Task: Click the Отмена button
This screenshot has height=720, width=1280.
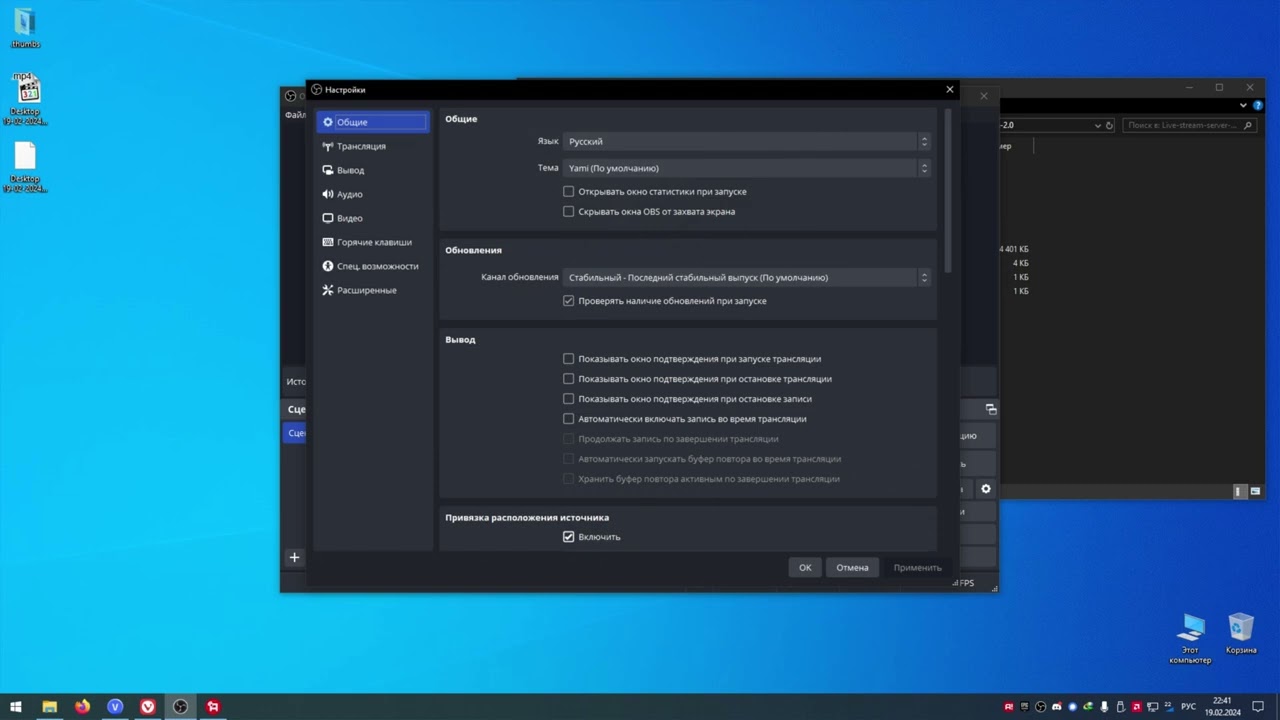Action: click(x=852, y=567)
